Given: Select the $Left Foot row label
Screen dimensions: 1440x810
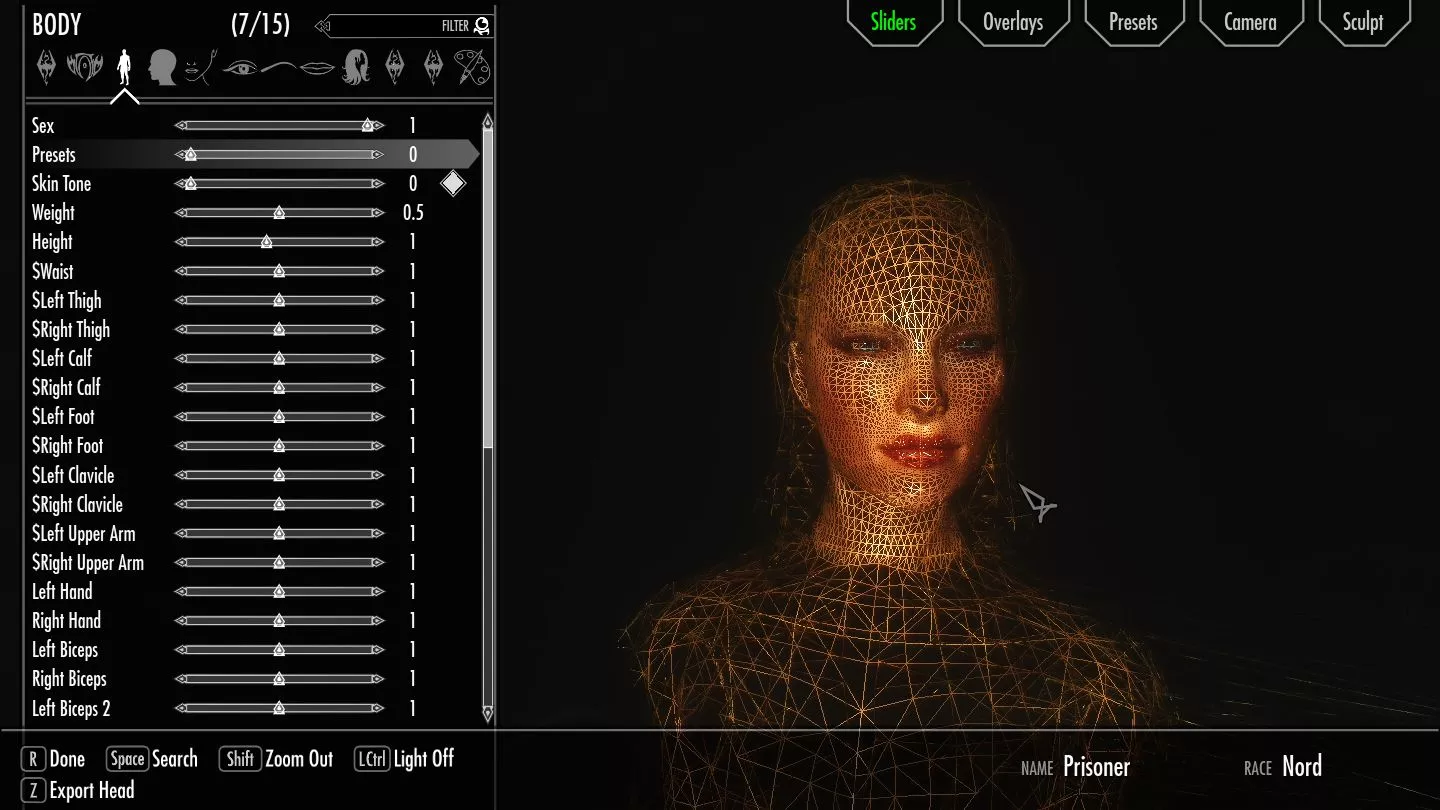Looking at the screenshot, I should [63, 416].
